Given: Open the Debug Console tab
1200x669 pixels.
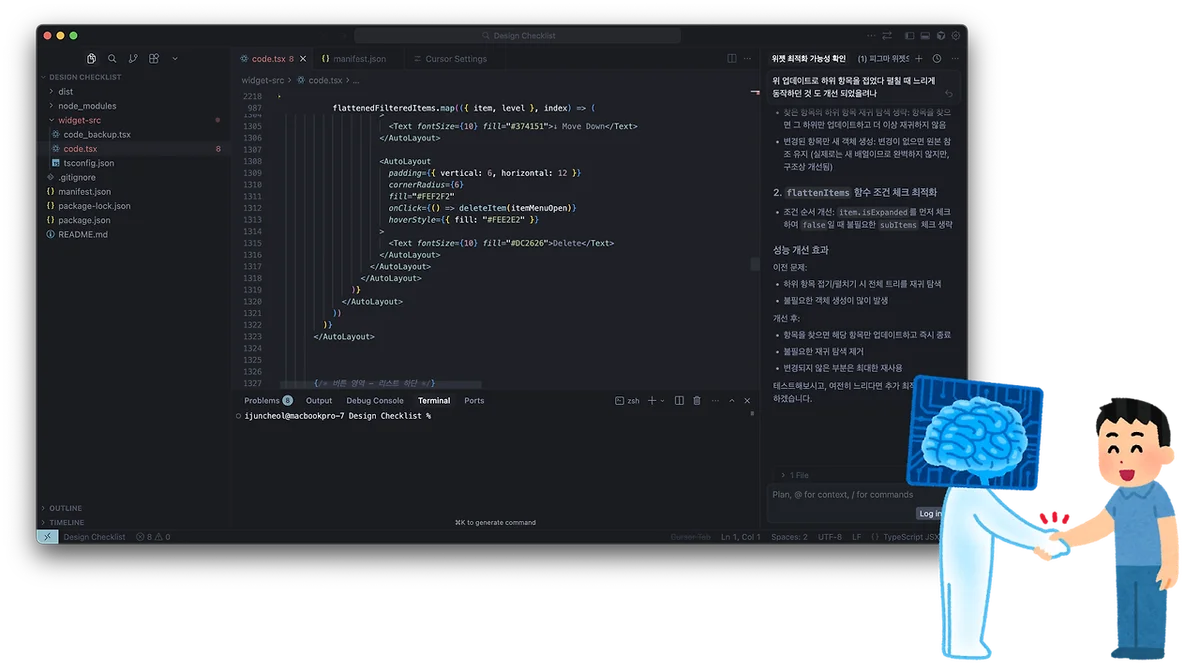Looking at the screenshot, I should [x=375, y=401].
